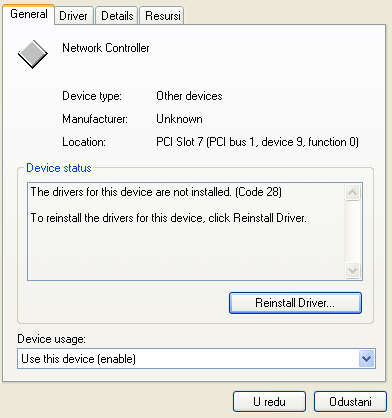Image resolution: width=392 pixels, height=418 pixels.
Task: Cancel the dialog with Odustani
Action: pos(350,402)
